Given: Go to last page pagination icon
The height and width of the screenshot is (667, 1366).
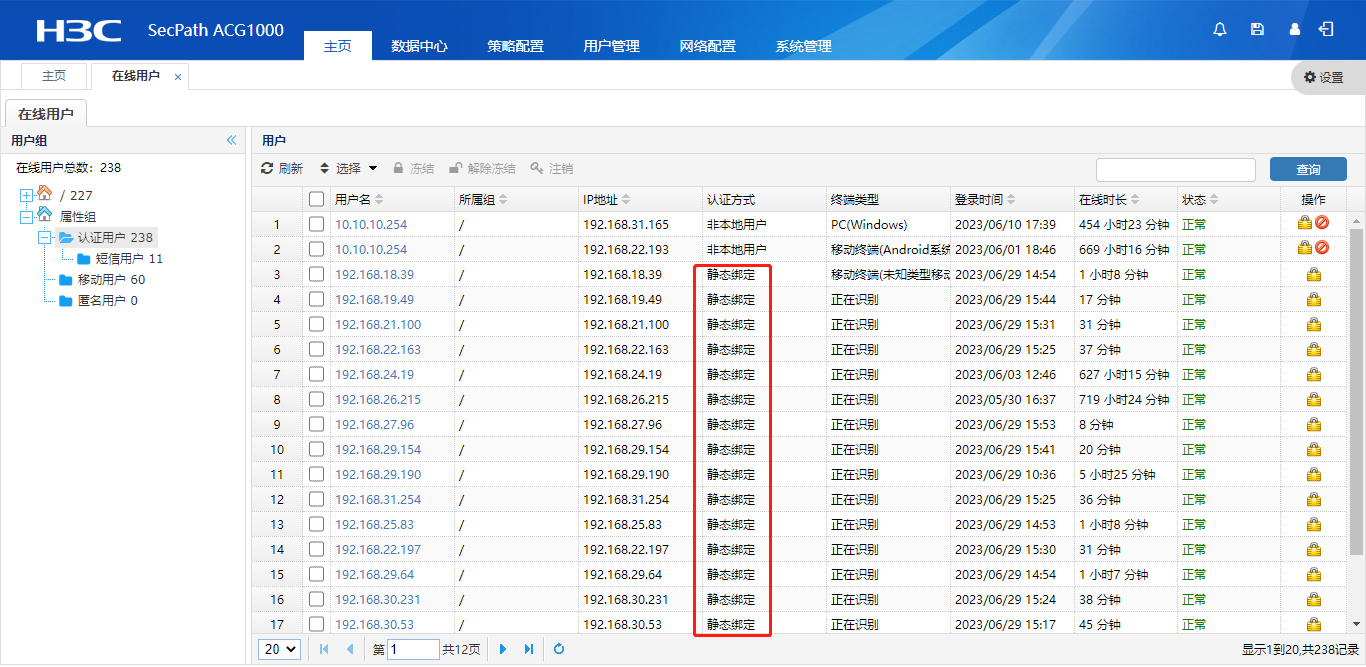Looking at the screenshot, I should coord(529,649).
